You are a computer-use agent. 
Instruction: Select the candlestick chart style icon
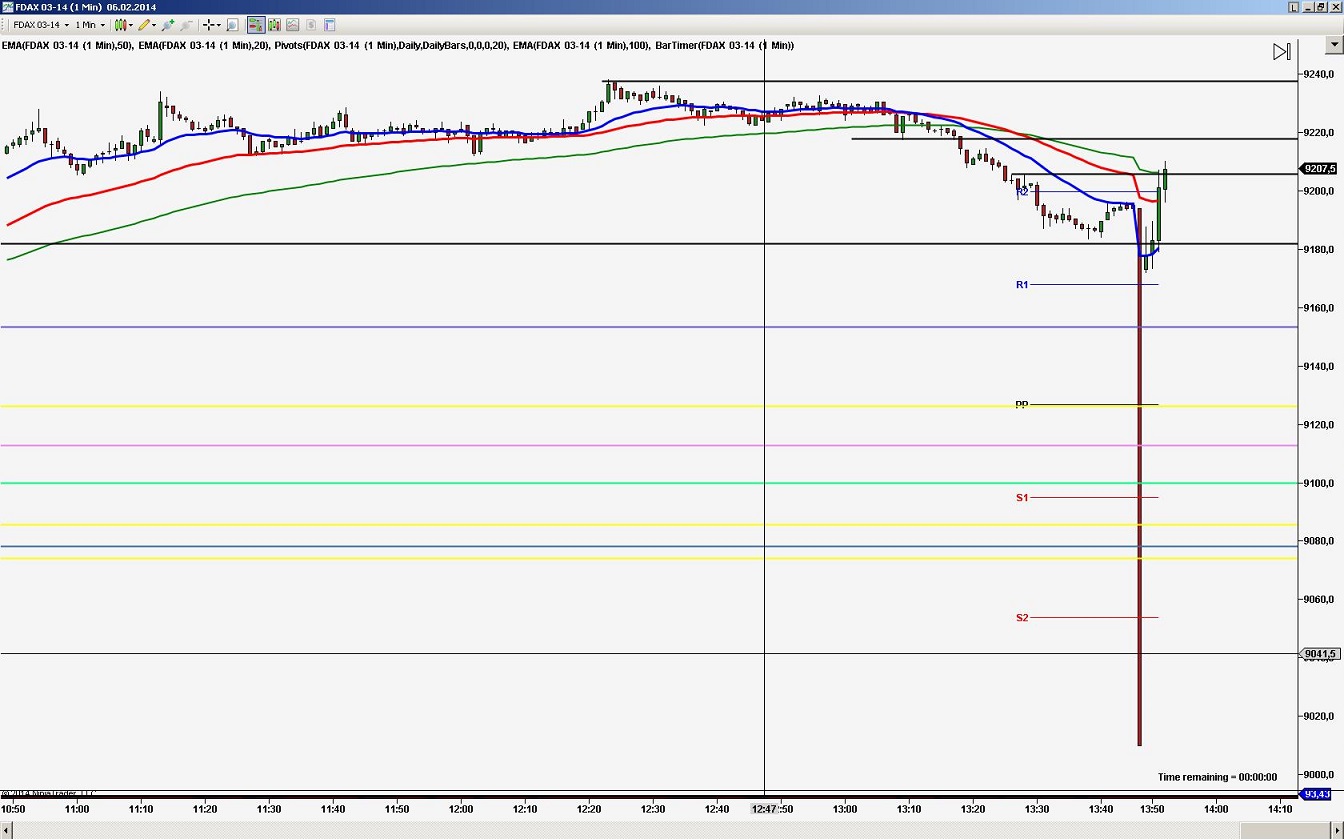[x=120, y=24]
